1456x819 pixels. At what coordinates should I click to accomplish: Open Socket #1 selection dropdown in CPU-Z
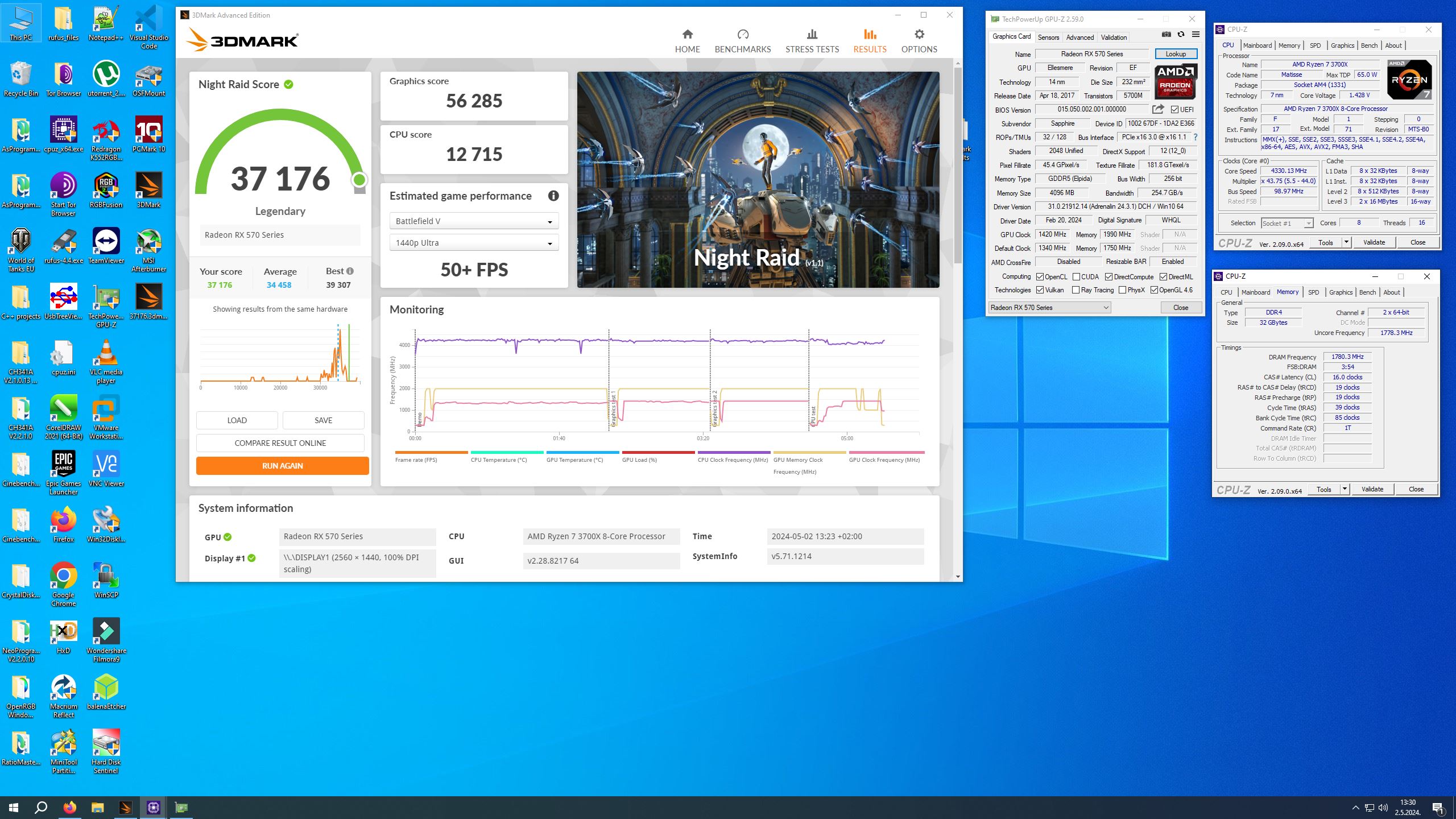pos(1287,224)
